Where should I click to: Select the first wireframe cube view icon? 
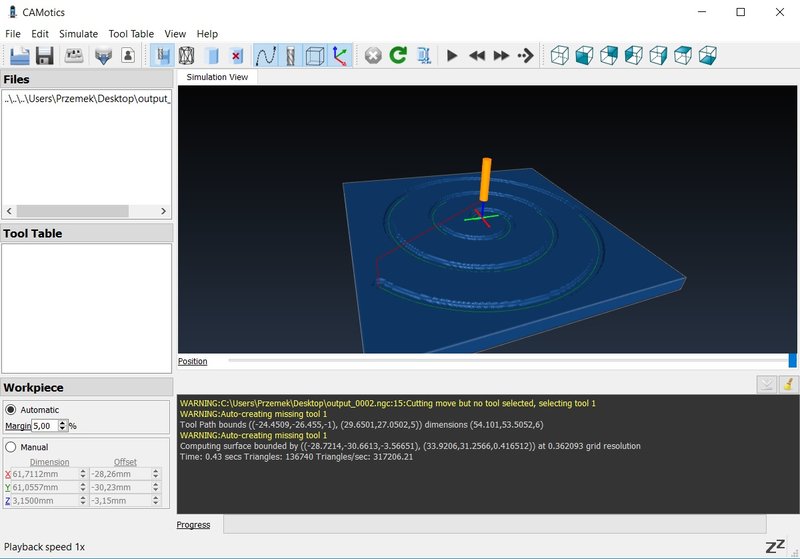560,55
